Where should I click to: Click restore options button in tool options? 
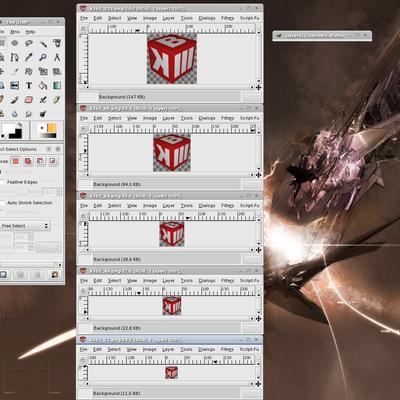coord(20,275)
